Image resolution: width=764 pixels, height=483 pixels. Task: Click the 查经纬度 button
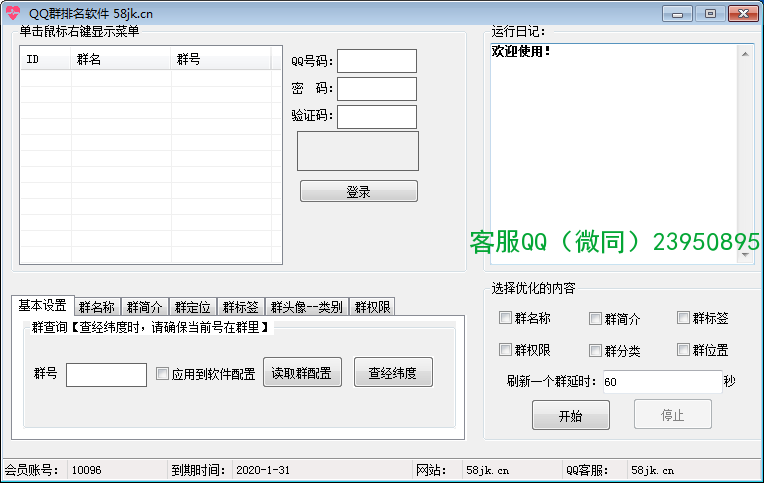[x=393, y=372]
